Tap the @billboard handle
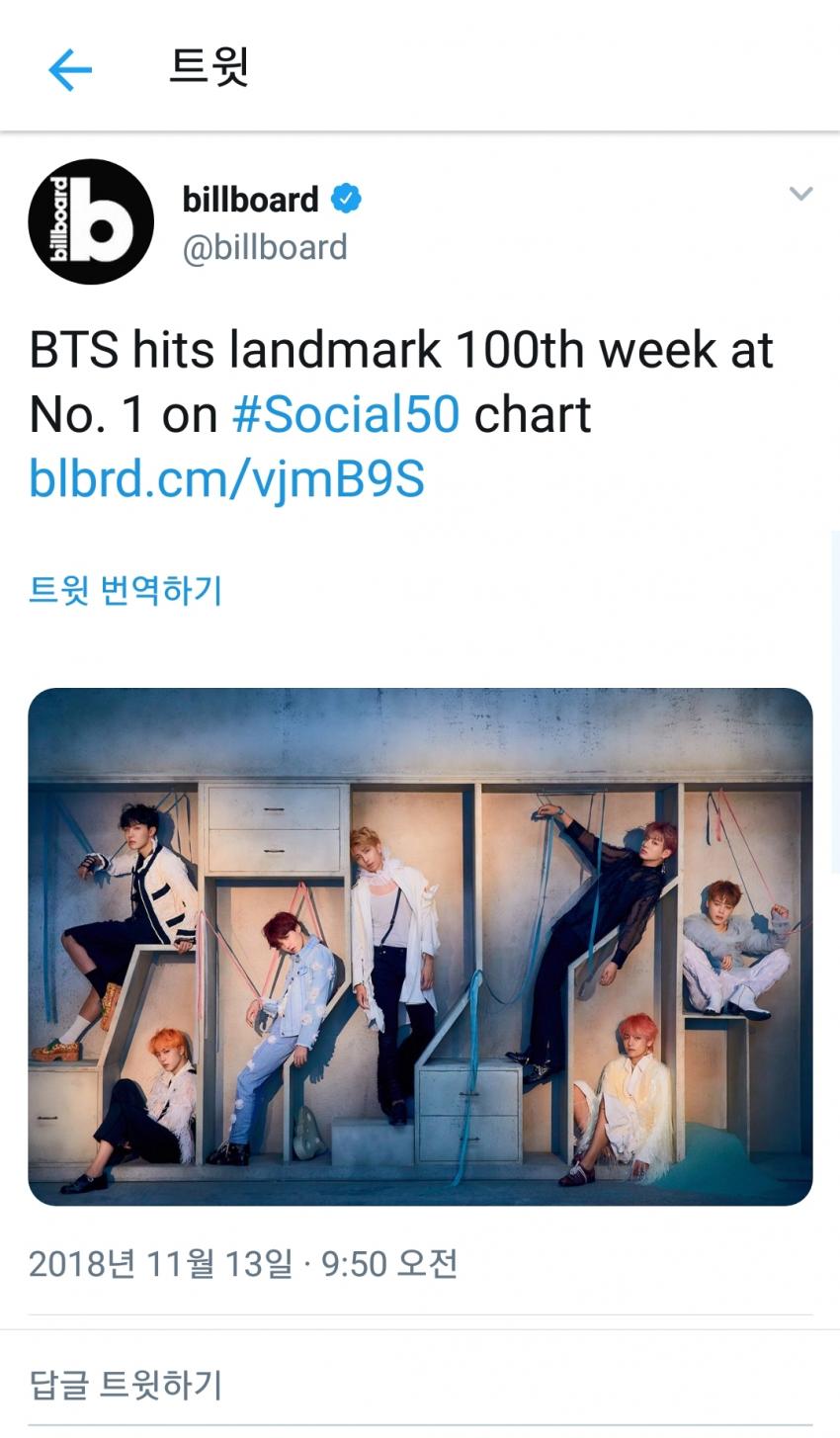This screenshot has height=1438, width=840. point(265,247)
